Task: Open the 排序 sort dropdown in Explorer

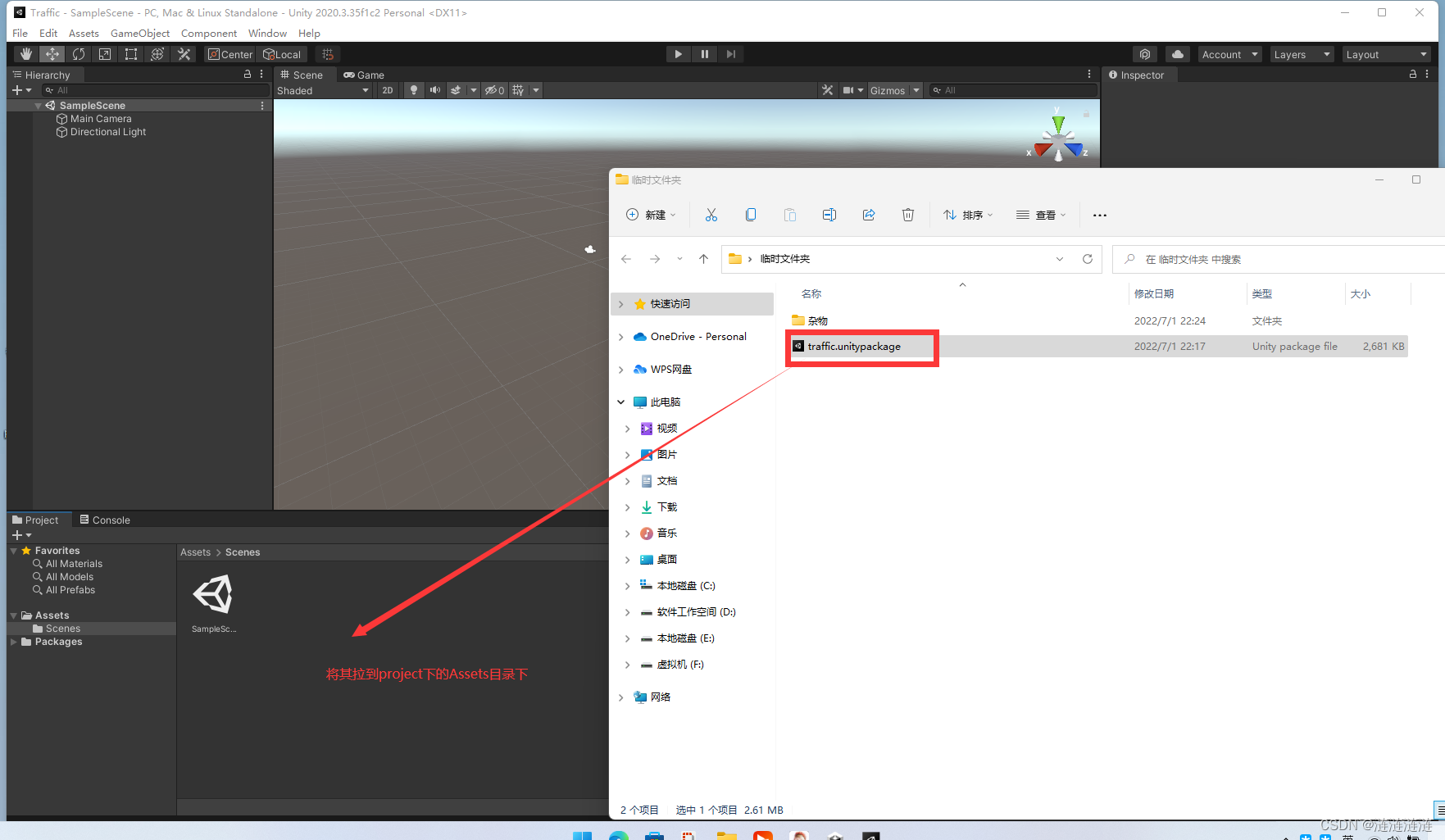Action: tap(967, 215)
